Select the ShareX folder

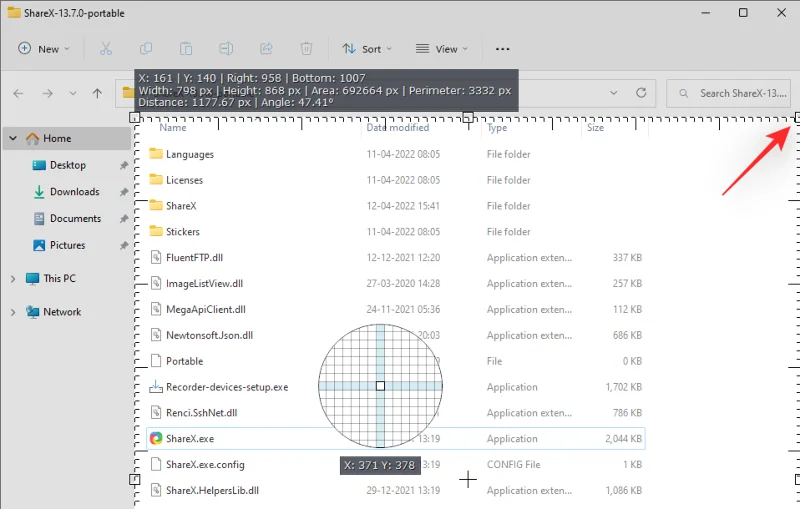[x=181, y=206]
